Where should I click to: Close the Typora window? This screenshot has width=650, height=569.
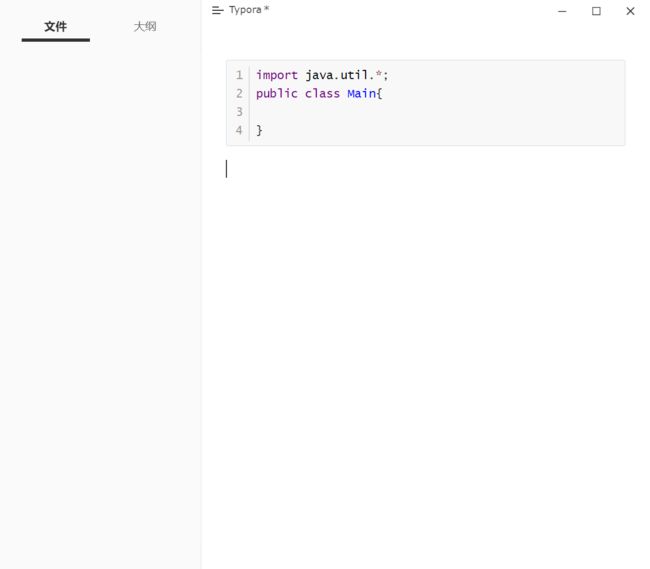click(630, 11)
